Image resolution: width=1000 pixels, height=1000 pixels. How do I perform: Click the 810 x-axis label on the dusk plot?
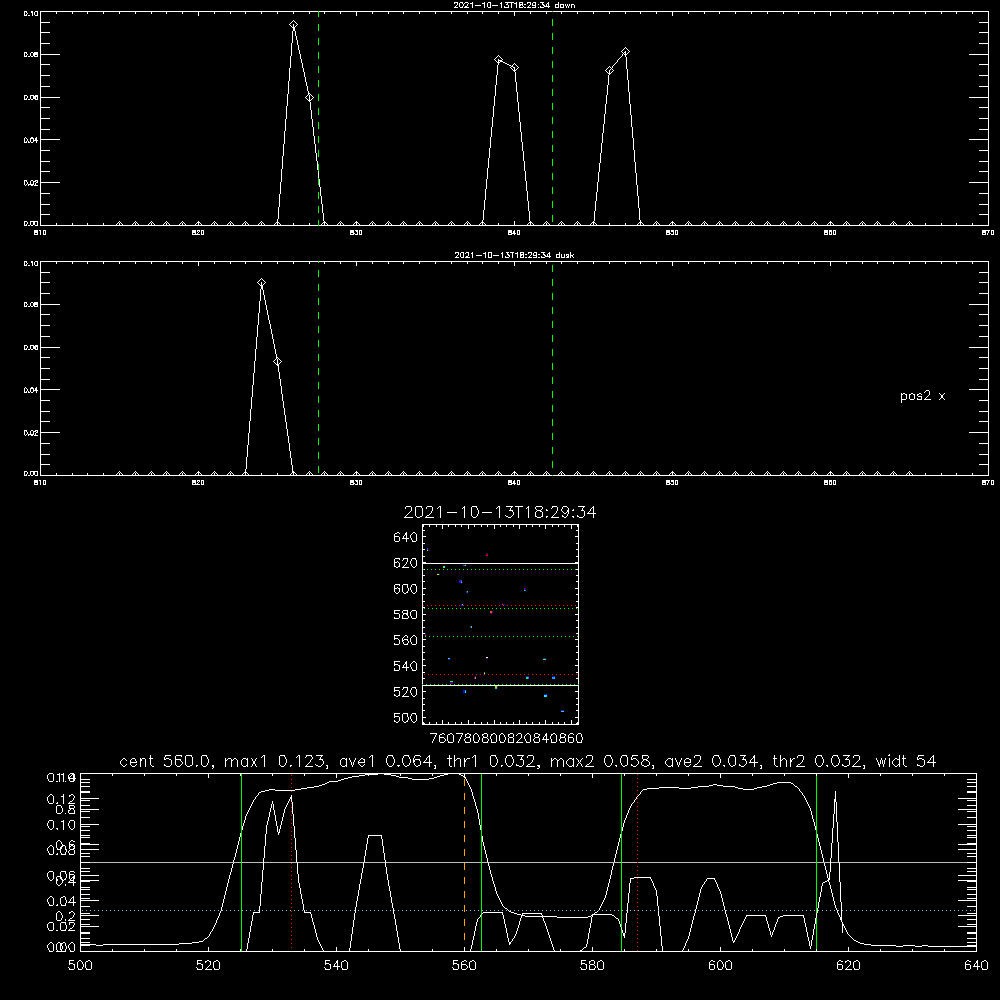click(x=40, y=483)
